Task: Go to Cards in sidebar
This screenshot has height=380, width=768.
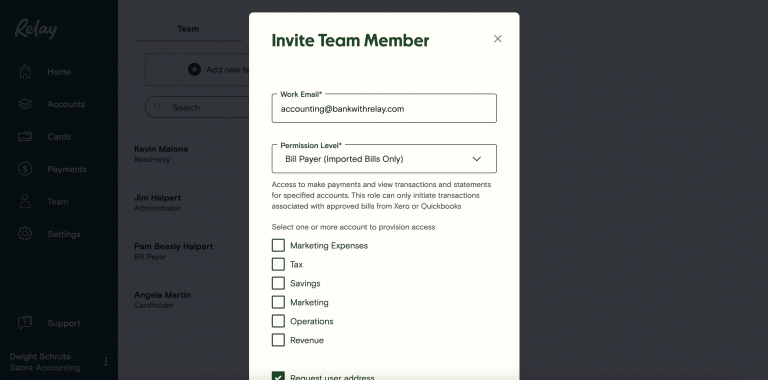Action: pyautogui.click(x=59, y=137)
